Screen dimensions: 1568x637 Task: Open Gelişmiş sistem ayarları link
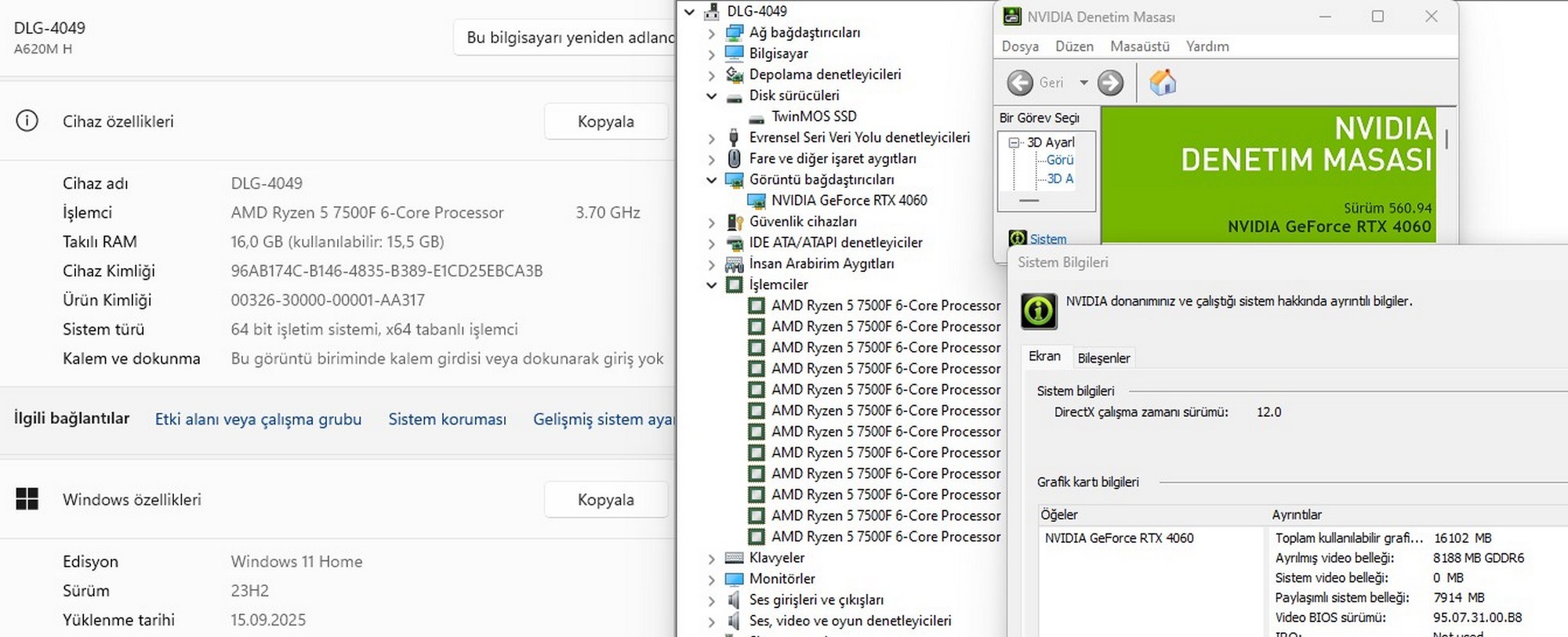coord(604,419)
